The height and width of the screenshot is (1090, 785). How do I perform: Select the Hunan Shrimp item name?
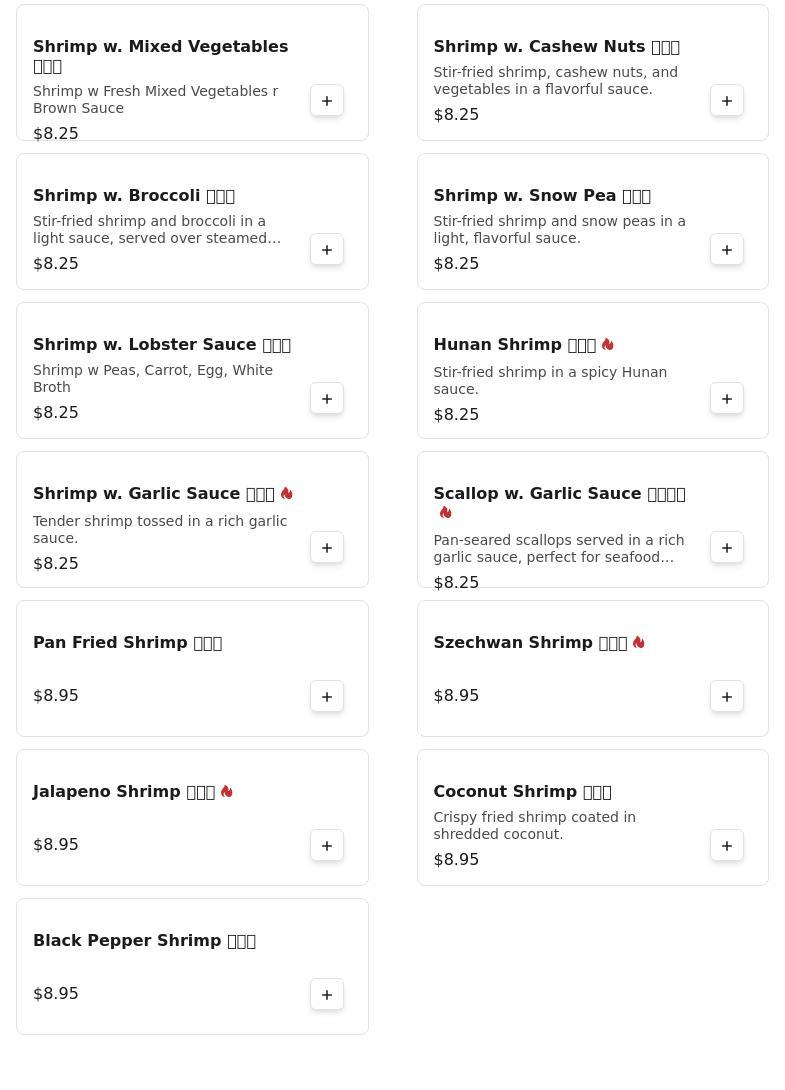(x=515, y=345)
